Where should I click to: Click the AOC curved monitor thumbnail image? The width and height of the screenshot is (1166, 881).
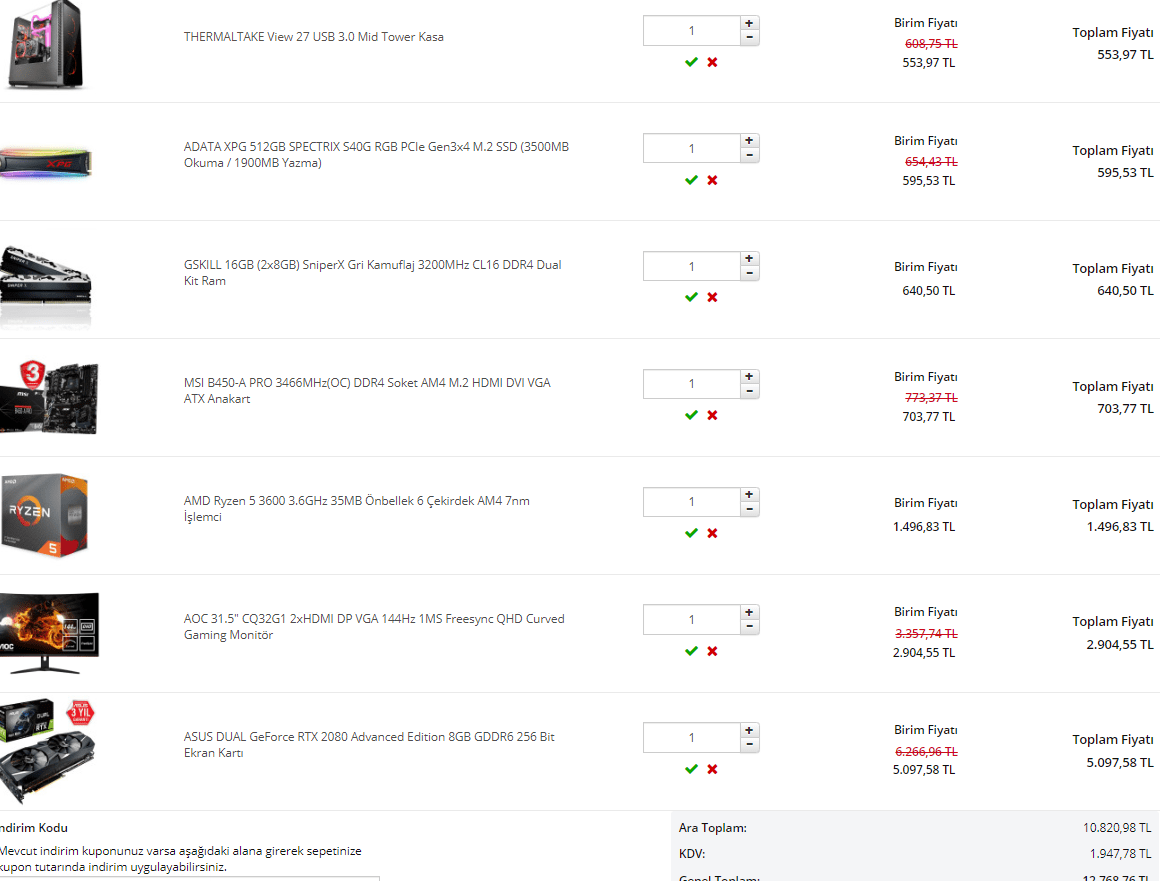50,632
